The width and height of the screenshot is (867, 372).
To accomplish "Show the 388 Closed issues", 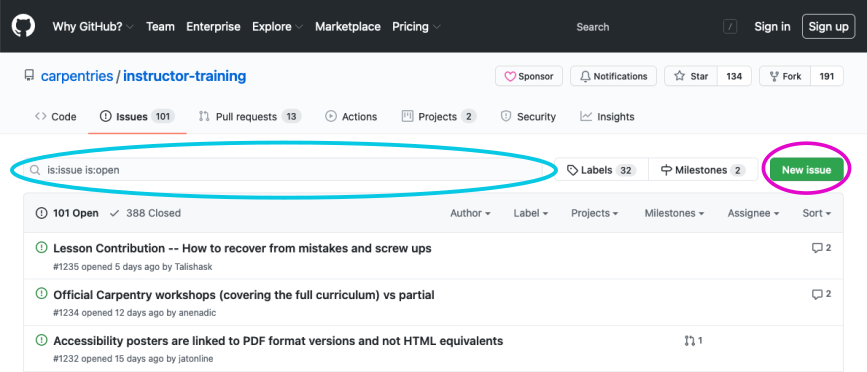I will [145, 213].
